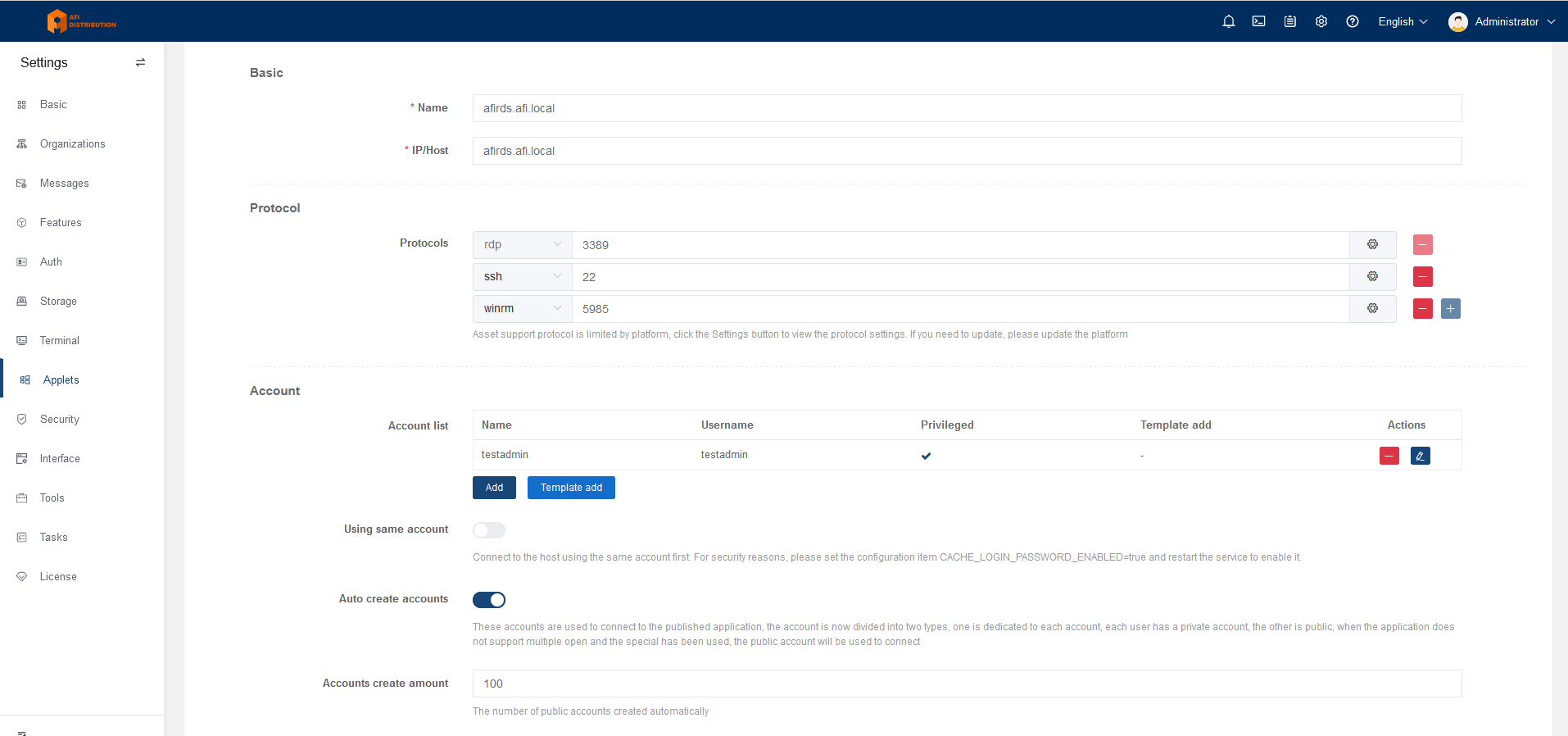Disable Auto create accounts switch

pyautogui.click(x=489, y=600)
